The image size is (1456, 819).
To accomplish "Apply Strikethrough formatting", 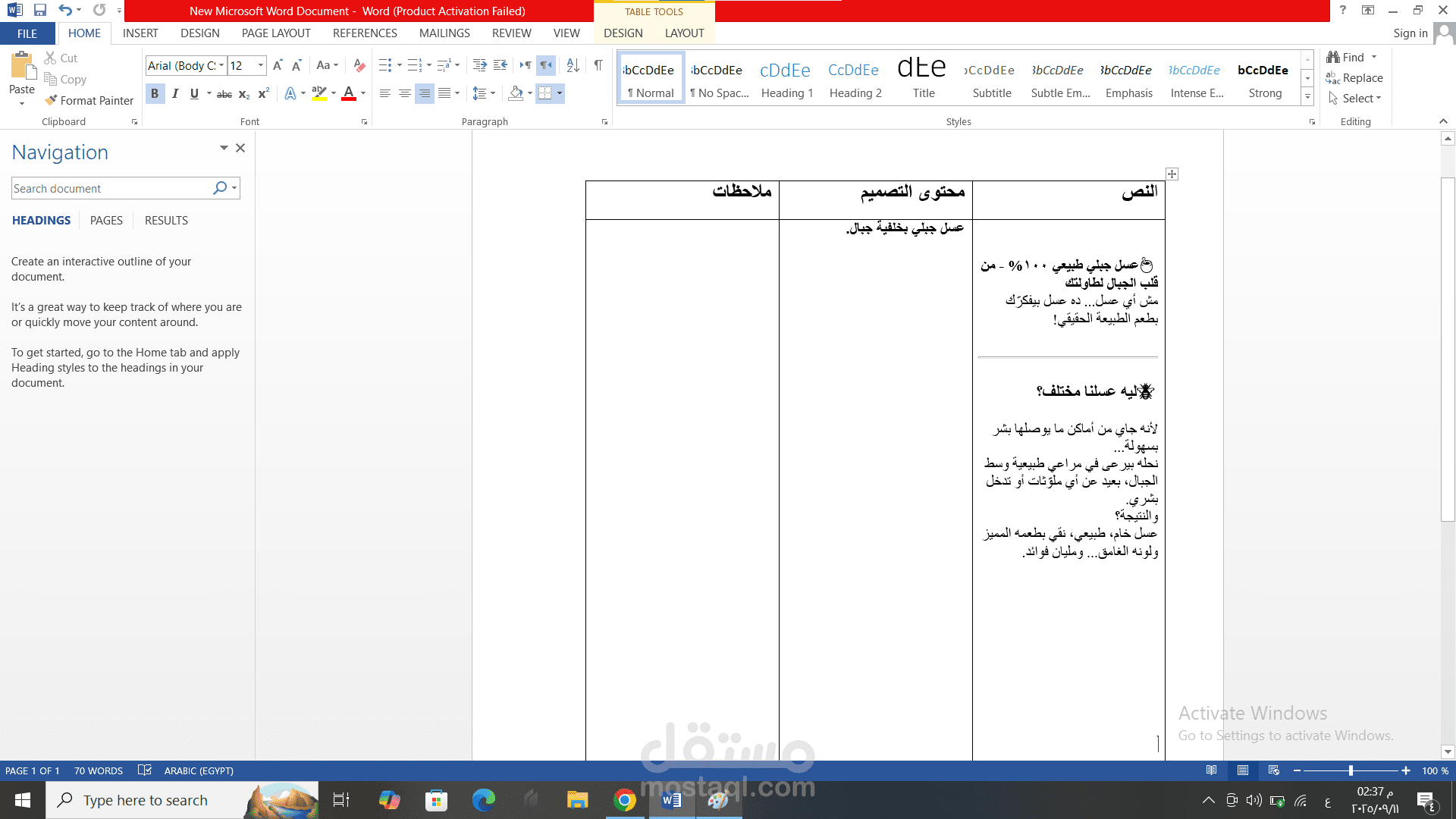I will point(224,94).
